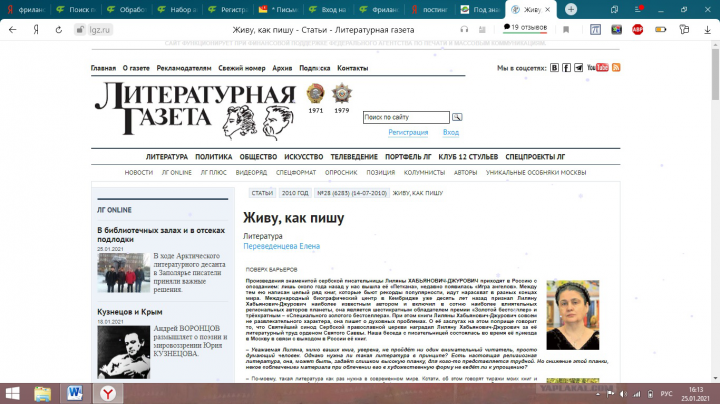This screenshot has height=404, width=720.
Task: Open the RSS feed icon
Action: pyautogui.click(x=616, y=67)
